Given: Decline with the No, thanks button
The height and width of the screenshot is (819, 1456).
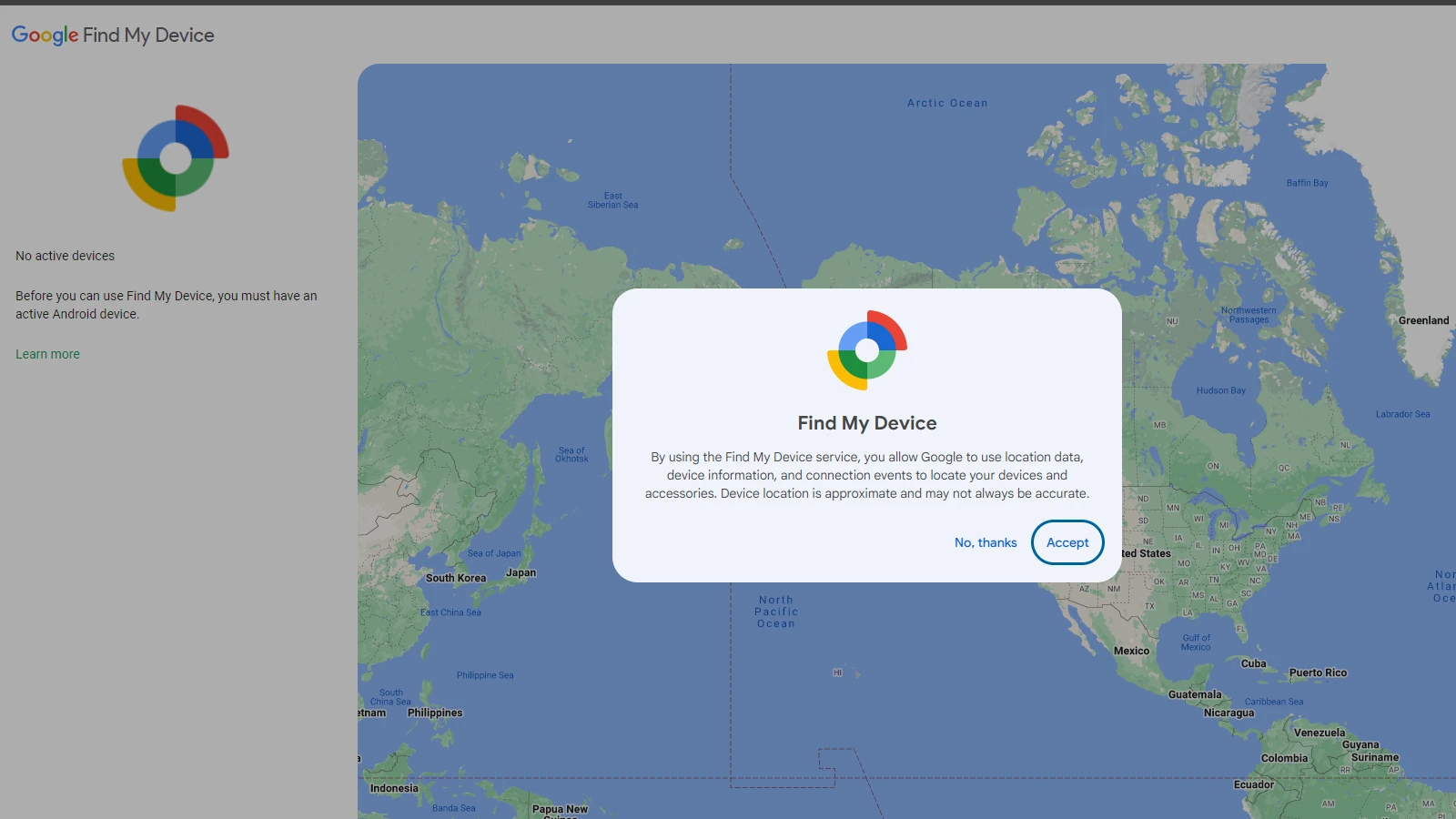Looking at the screenshot, I should tap(986, 542).
